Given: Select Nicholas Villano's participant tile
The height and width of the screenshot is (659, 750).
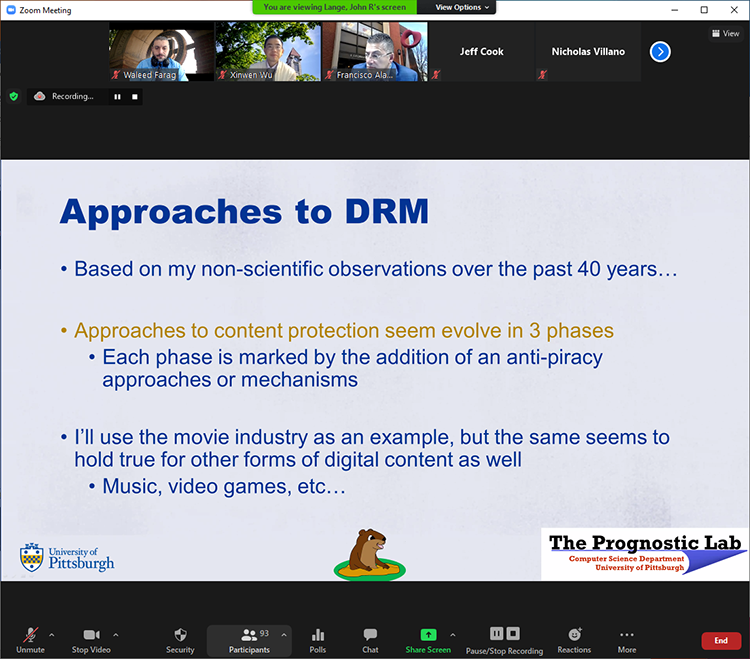Looking at the screenshot, I should point(588,52).
